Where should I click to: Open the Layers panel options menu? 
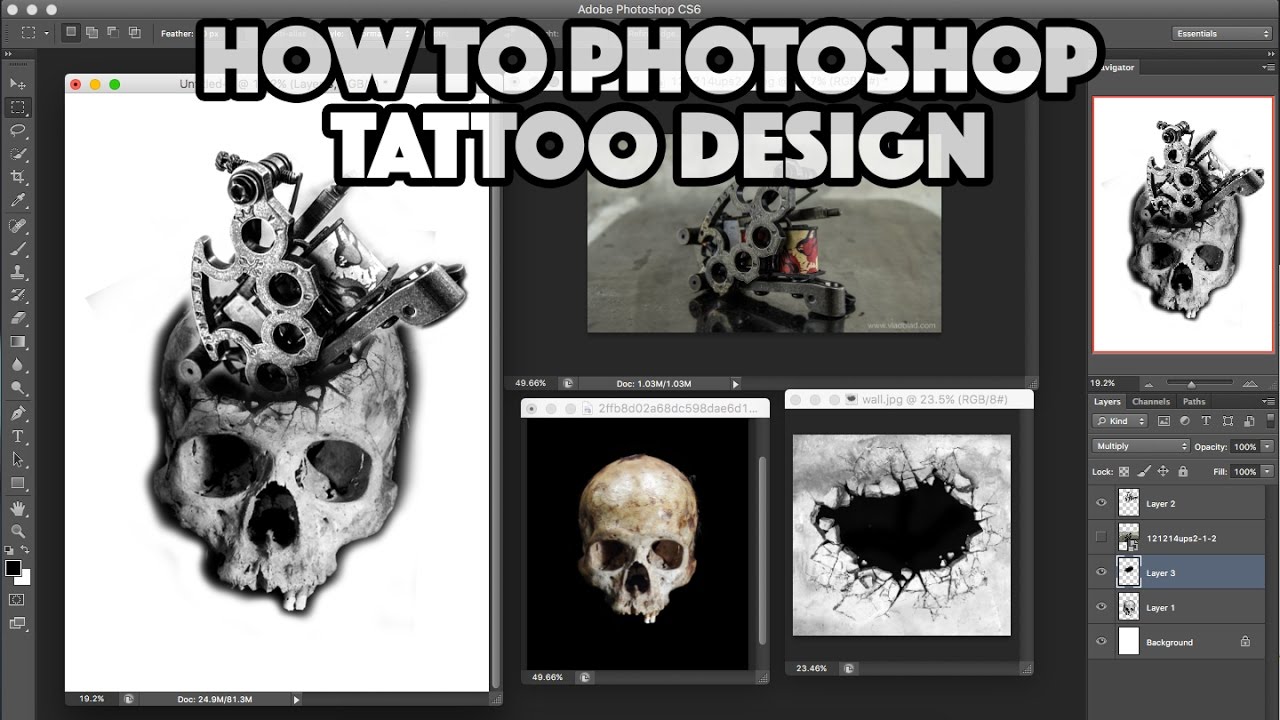[1269, 401]
